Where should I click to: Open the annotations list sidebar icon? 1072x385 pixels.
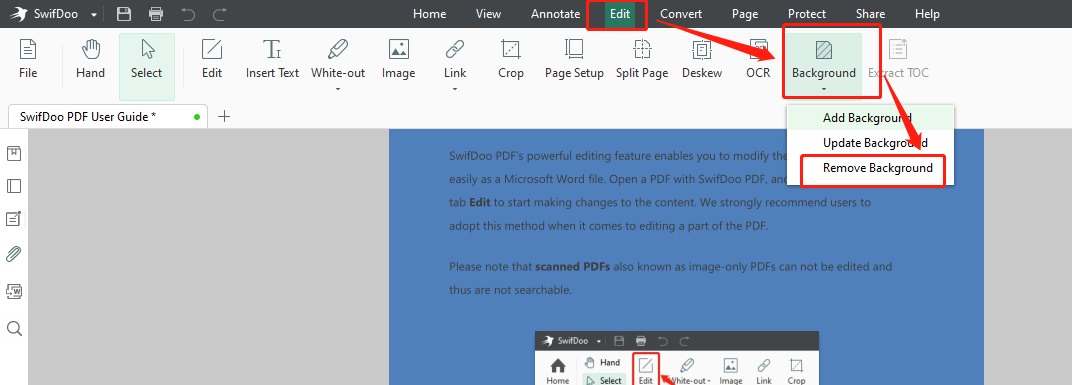coord(14,219)
